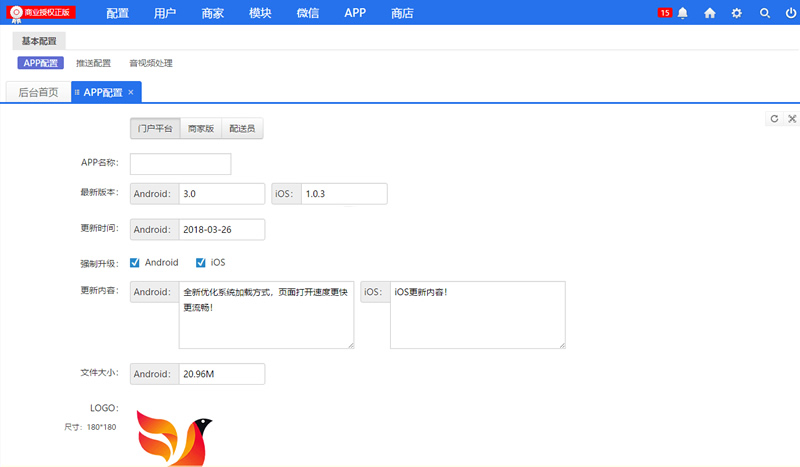Open the 配置 top menu
Screen dimensions: 800x467
(117, 13)
